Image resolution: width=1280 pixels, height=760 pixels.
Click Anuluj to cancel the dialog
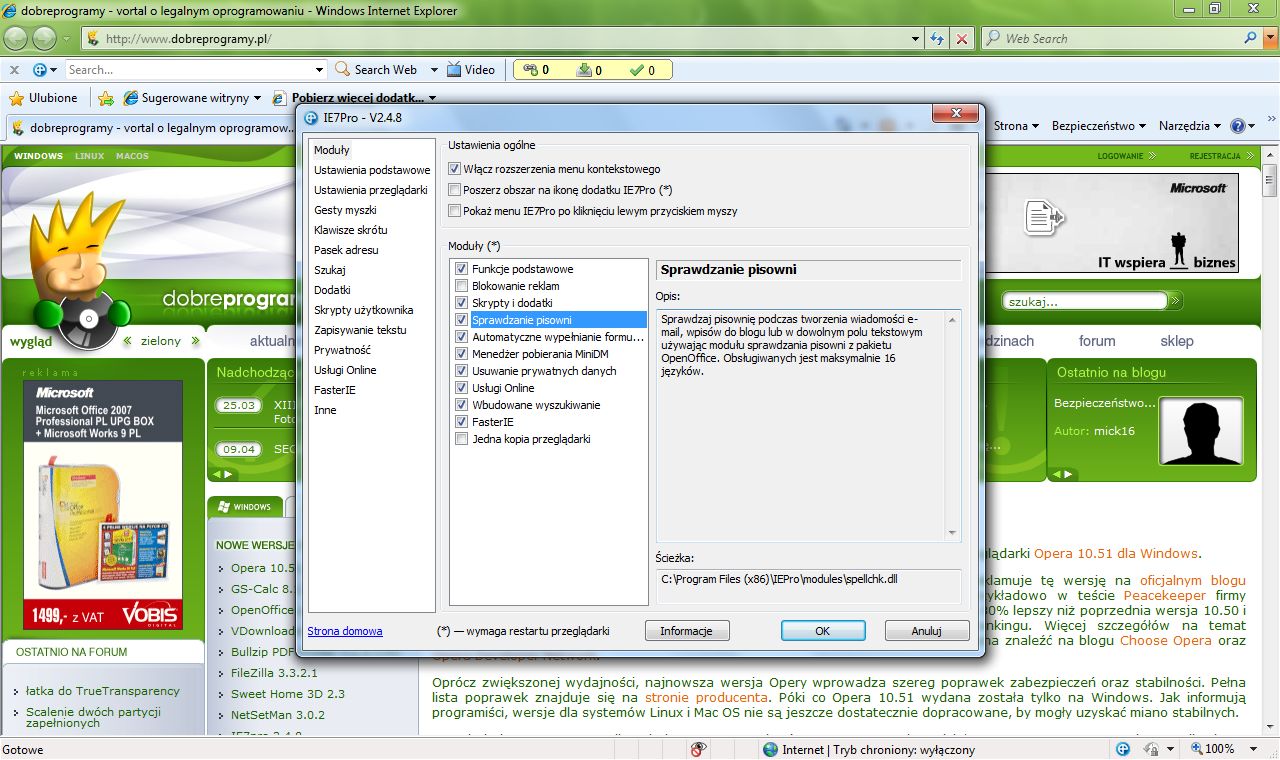[927, 631]
